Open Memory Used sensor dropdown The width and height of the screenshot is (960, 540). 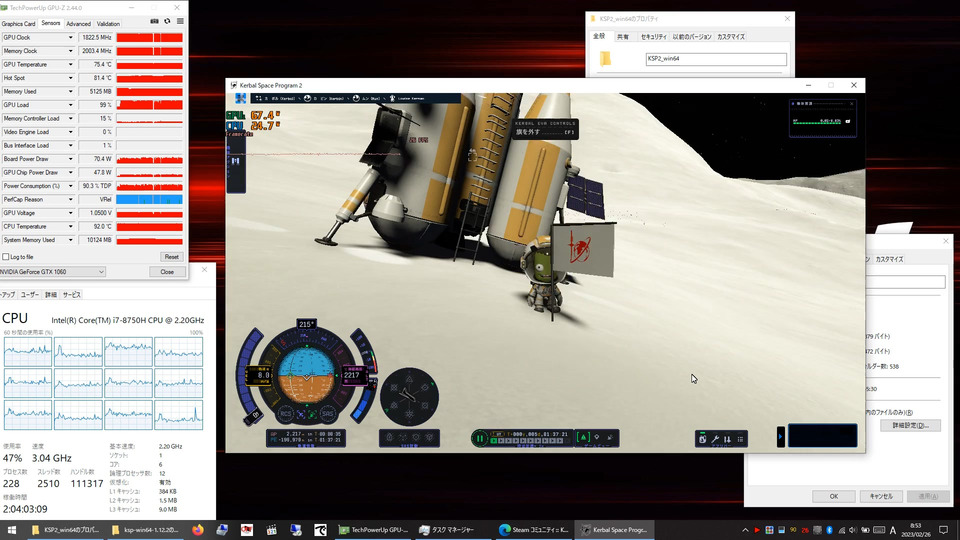pyautogui.click(x=70, y=91)
